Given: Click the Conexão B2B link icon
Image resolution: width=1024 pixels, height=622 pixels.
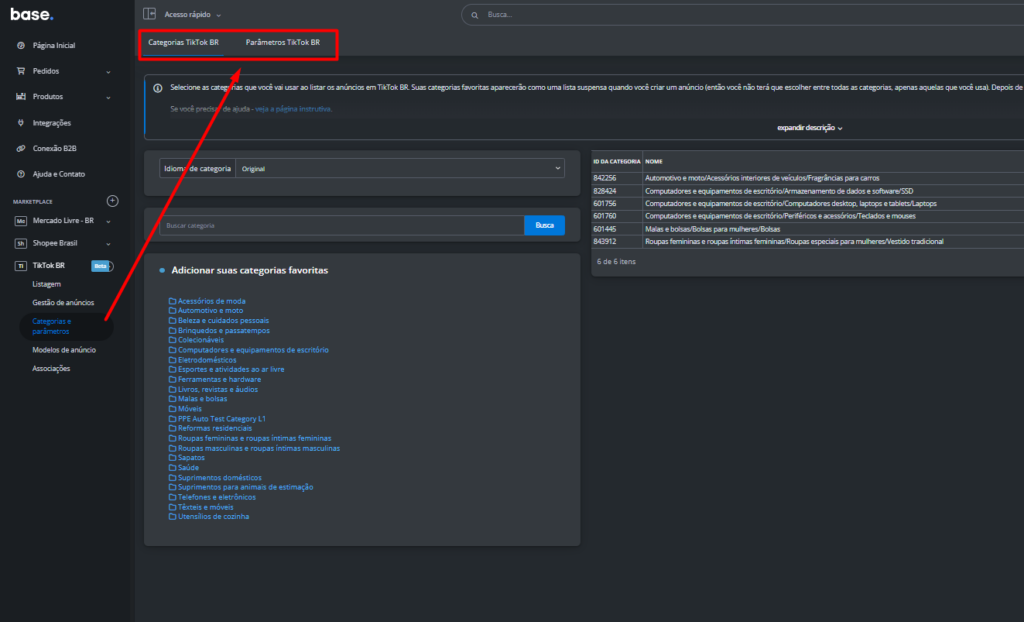Looking at the screenshot, I should click(x=21, y=148).
